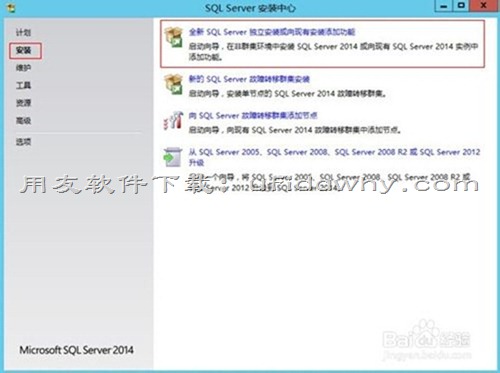This screenshot has height=373, width=500.
Task: Open the 计划 (Planning) page in sidebar
Action: [23, 33]
